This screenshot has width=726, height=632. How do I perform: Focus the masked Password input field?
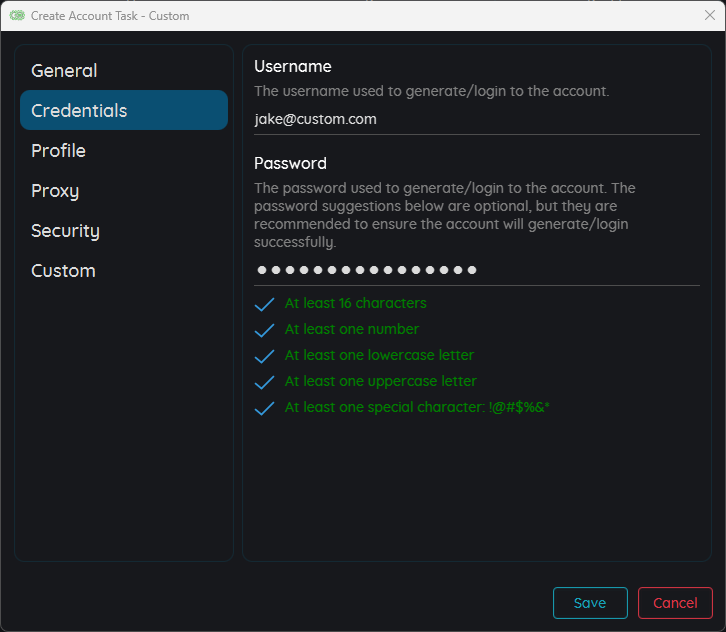[x=476, y=270]
